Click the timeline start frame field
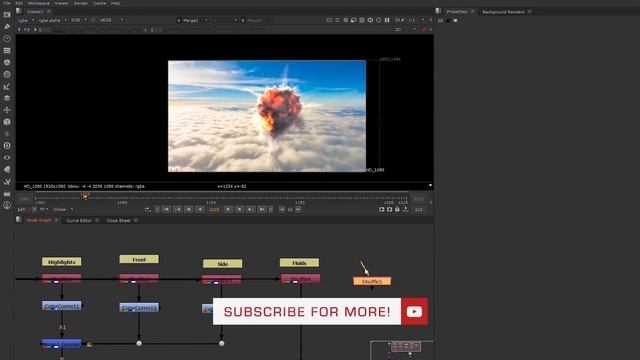 pos(24,199)
